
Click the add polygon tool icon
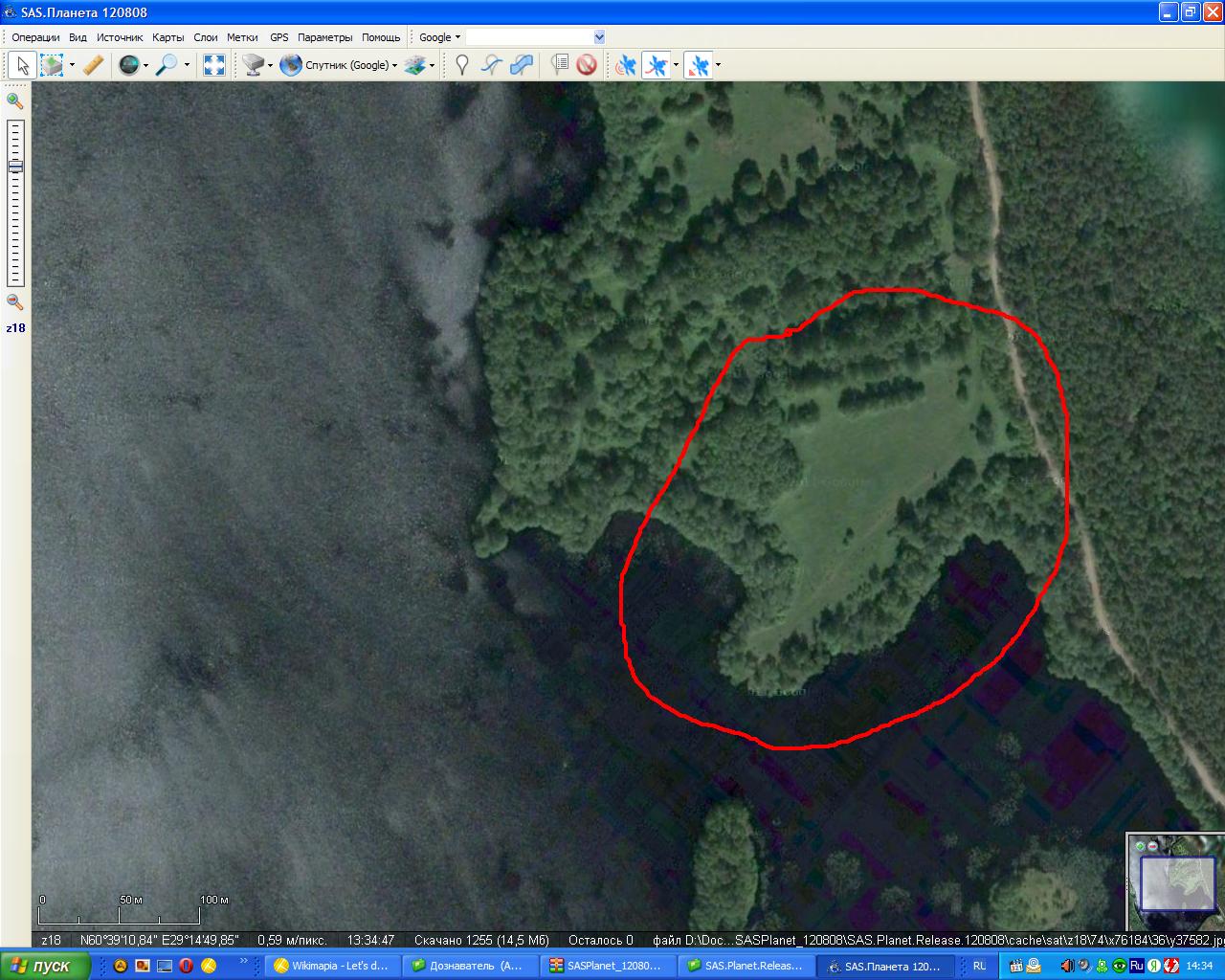click(522, 65)
